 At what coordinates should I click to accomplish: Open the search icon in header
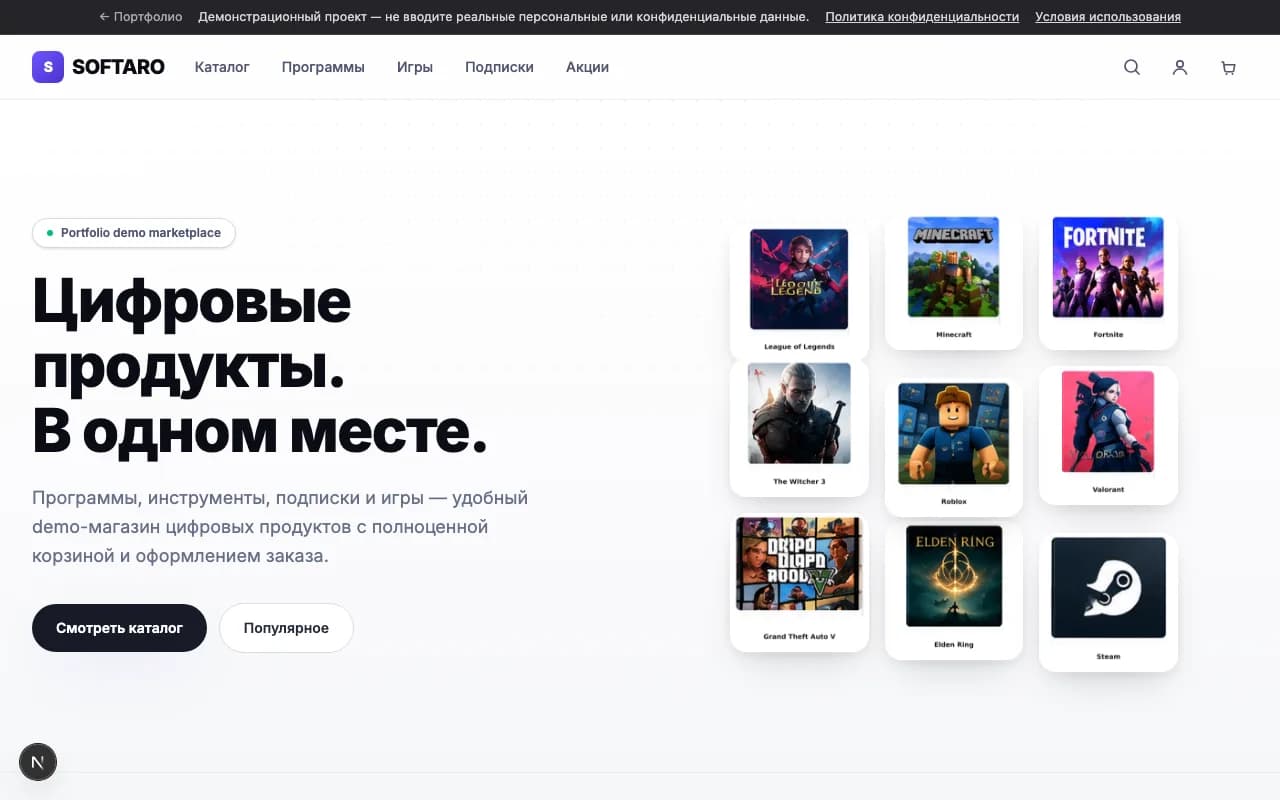(x=1132, y=68)
